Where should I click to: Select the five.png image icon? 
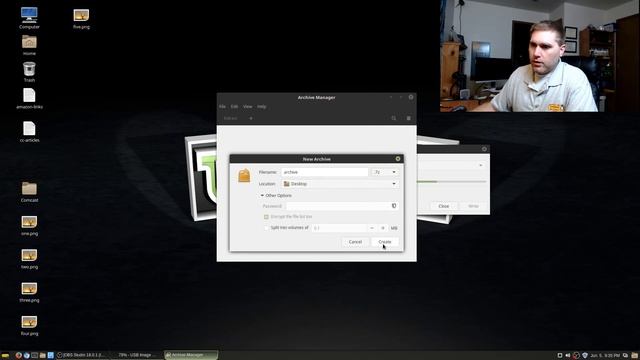(81, 18)
